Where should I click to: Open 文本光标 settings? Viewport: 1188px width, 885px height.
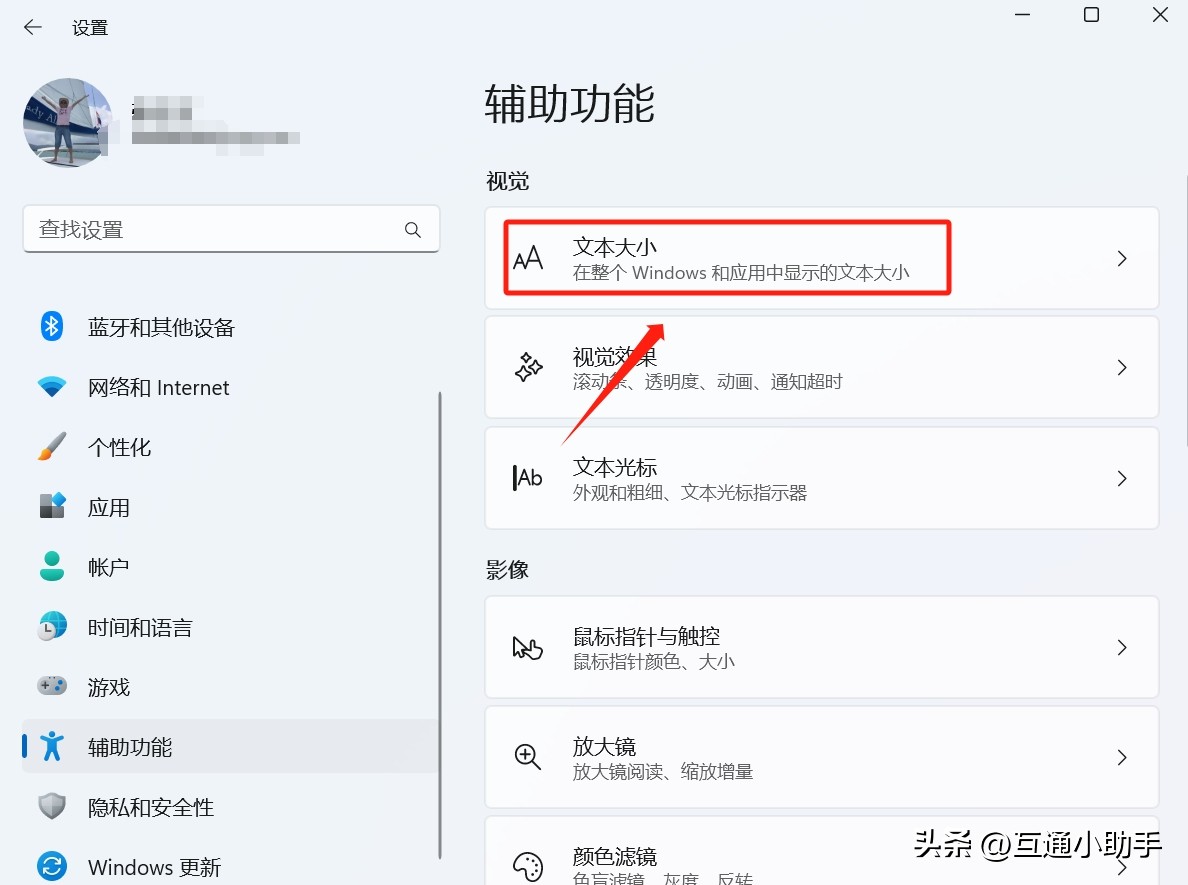pos(822,478)
